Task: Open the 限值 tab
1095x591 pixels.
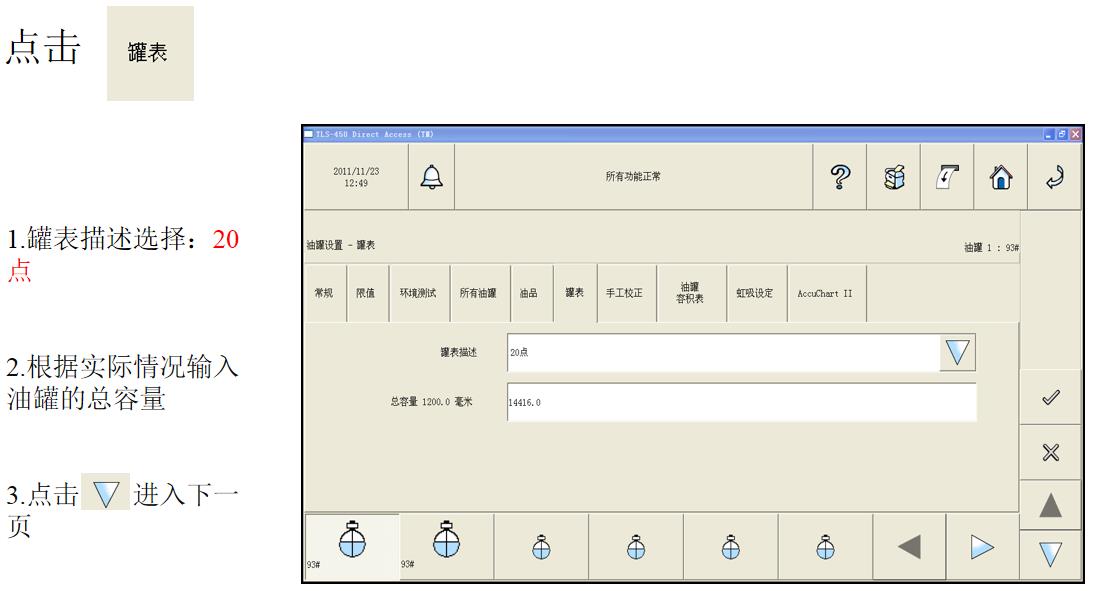Action: tap(366, 293)
